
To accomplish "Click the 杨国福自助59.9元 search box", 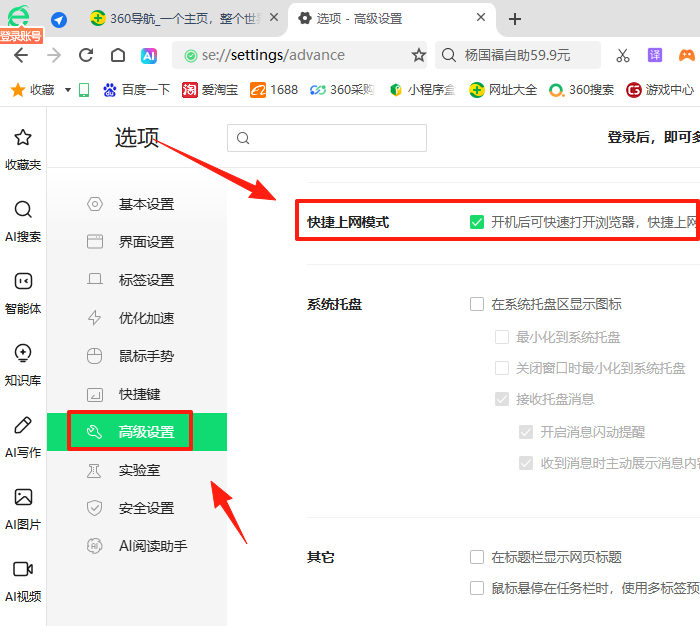I will 518,55.
